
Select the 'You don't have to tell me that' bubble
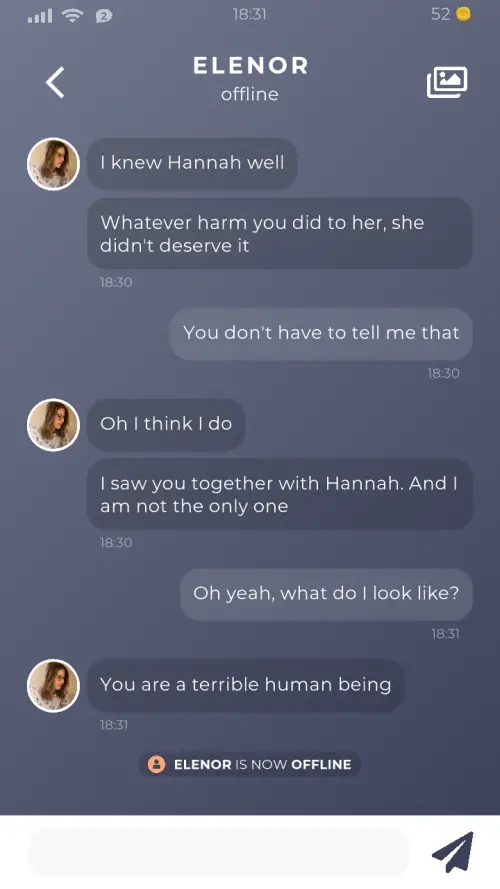(321, 333)
